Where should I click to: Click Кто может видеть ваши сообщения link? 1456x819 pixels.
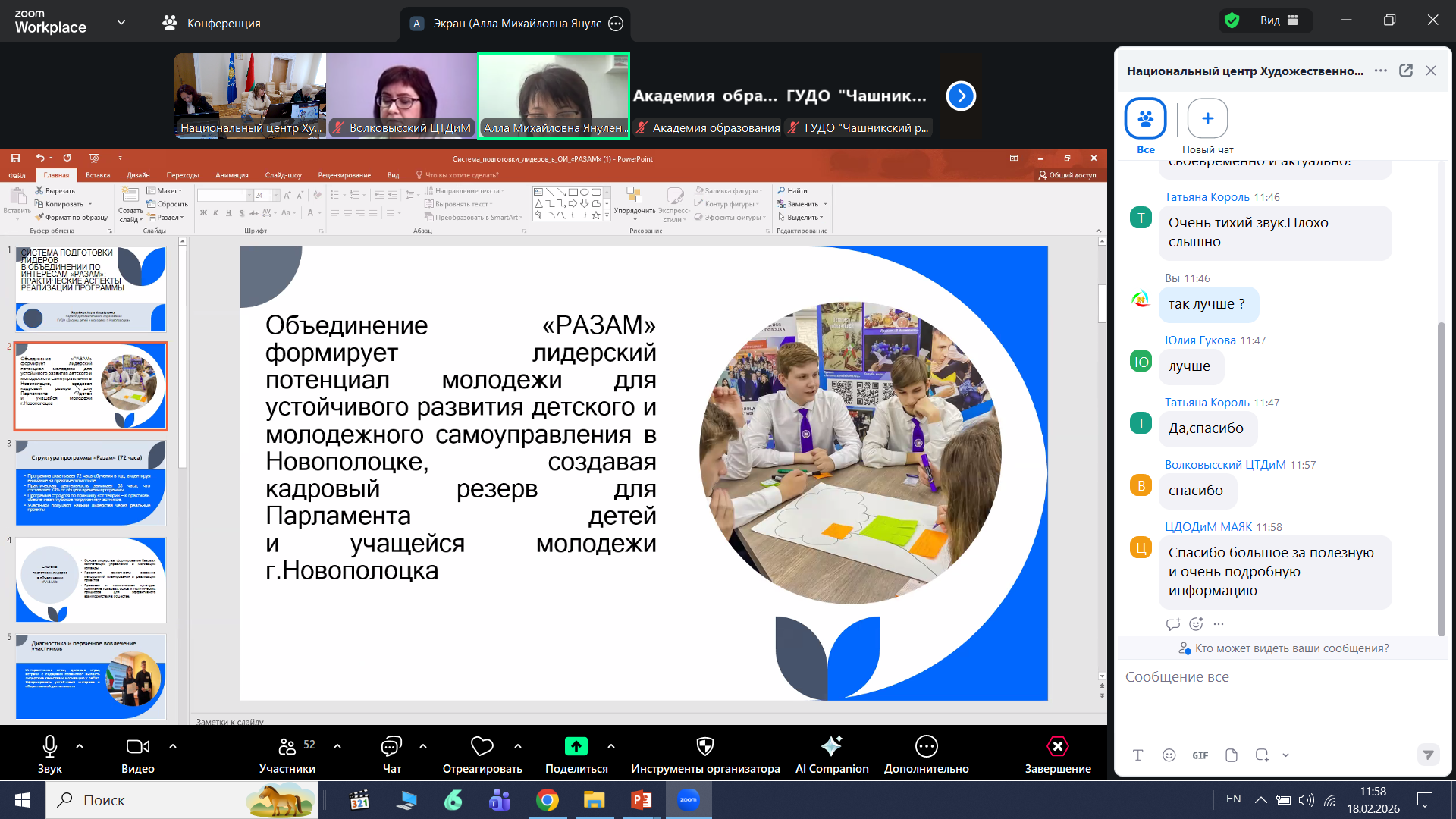1291,648
